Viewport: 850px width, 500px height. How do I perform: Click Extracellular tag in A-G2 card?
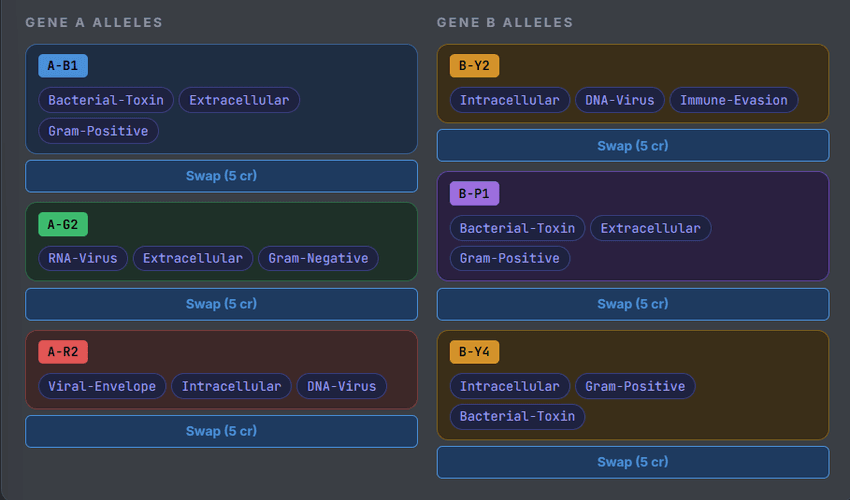click(x=193, y=258)
